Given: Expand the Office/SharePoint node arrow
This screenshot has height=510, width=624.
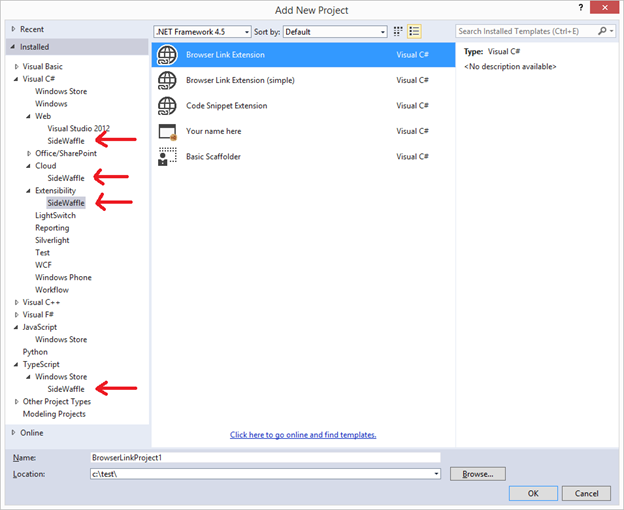Looking at the screenshot, I should tap(29, 153).
